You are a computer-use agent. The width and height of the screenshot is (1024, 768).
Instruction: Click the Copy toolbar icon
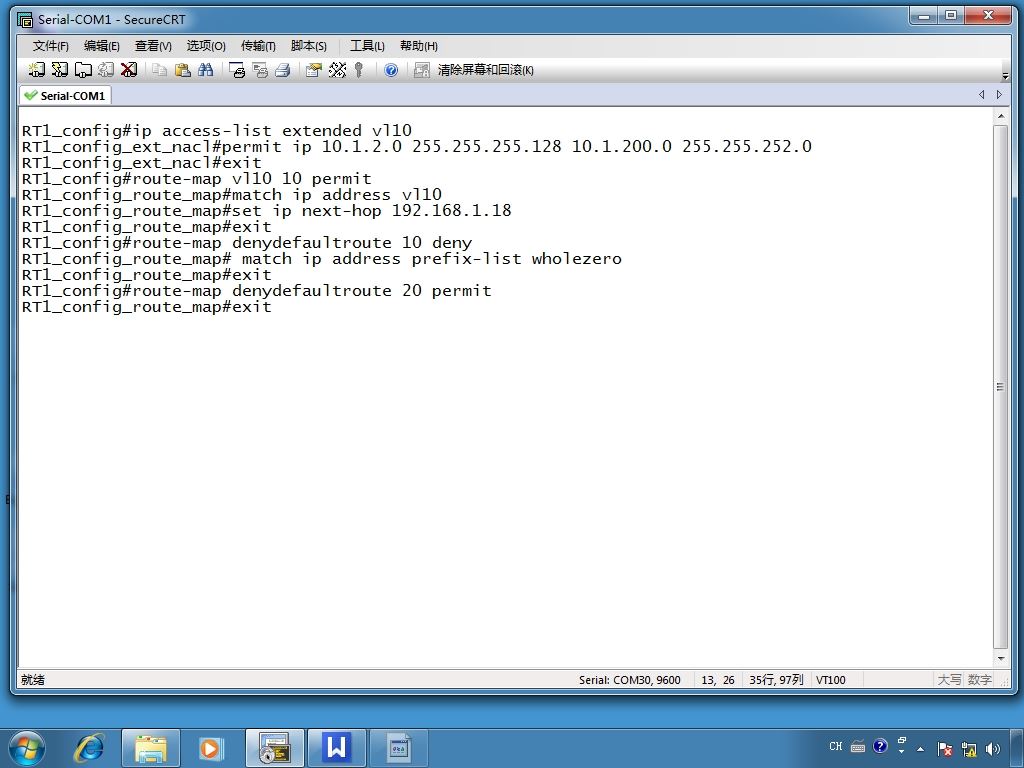coord(159,69)
